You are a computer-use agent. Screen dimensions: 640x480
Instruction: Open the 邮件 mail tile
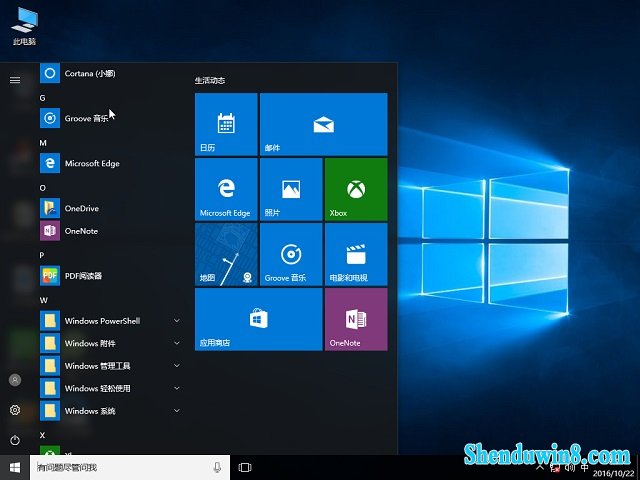(x=324, y=124)
